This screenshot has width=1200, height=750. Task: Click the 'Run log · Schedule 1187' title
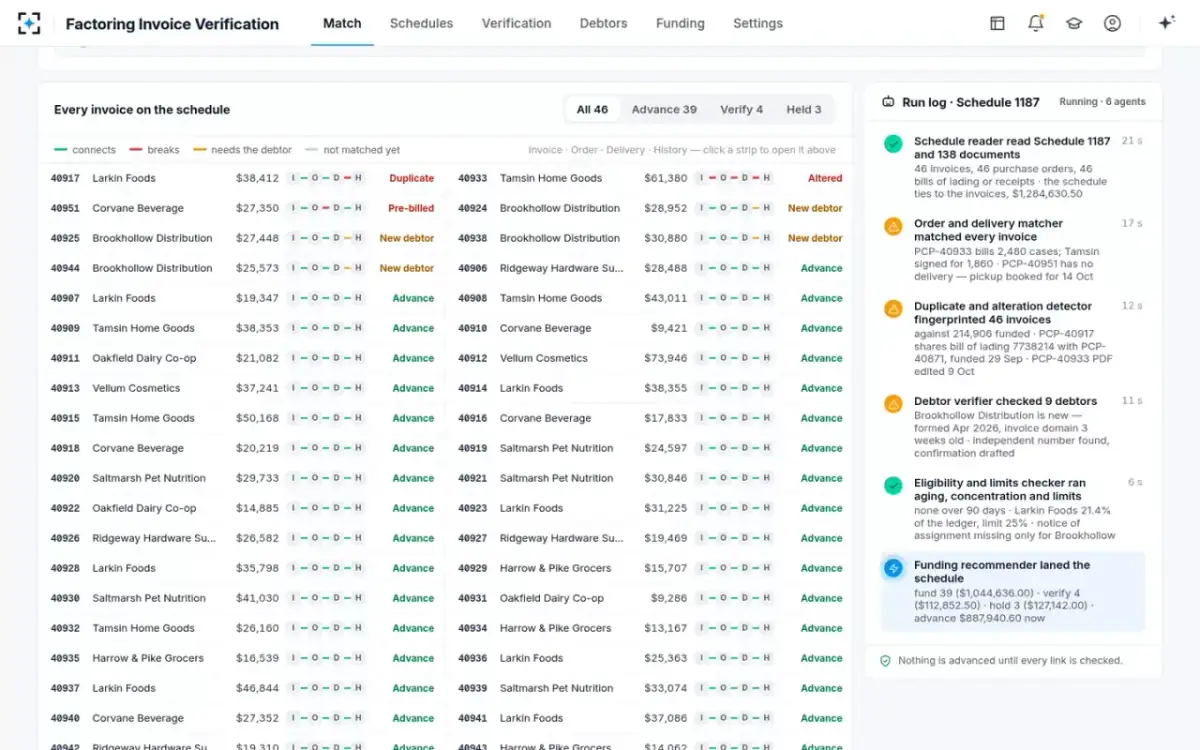971,102
